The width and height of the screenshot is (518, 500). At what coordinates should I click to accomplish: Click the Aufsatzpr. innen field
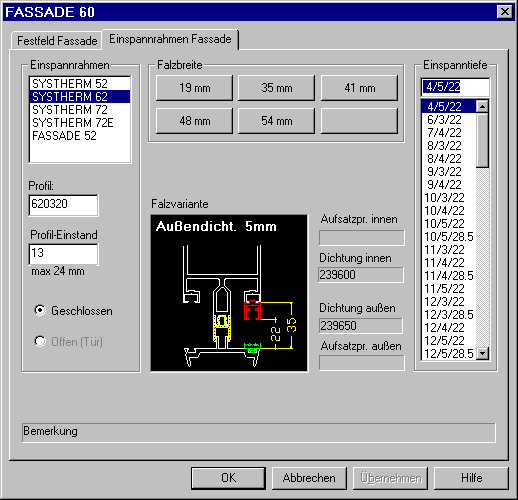pyautogui.click(x=362, y=238)
